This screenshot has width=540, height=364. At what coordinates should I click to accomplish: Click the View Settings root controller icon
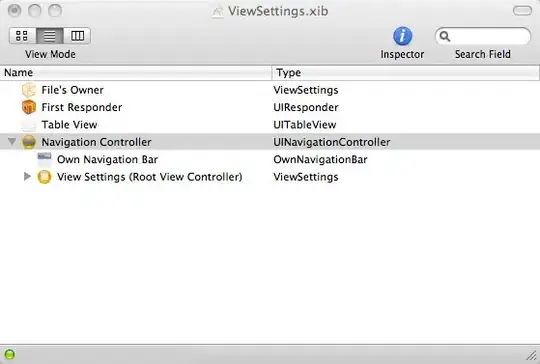coord(44,177)
